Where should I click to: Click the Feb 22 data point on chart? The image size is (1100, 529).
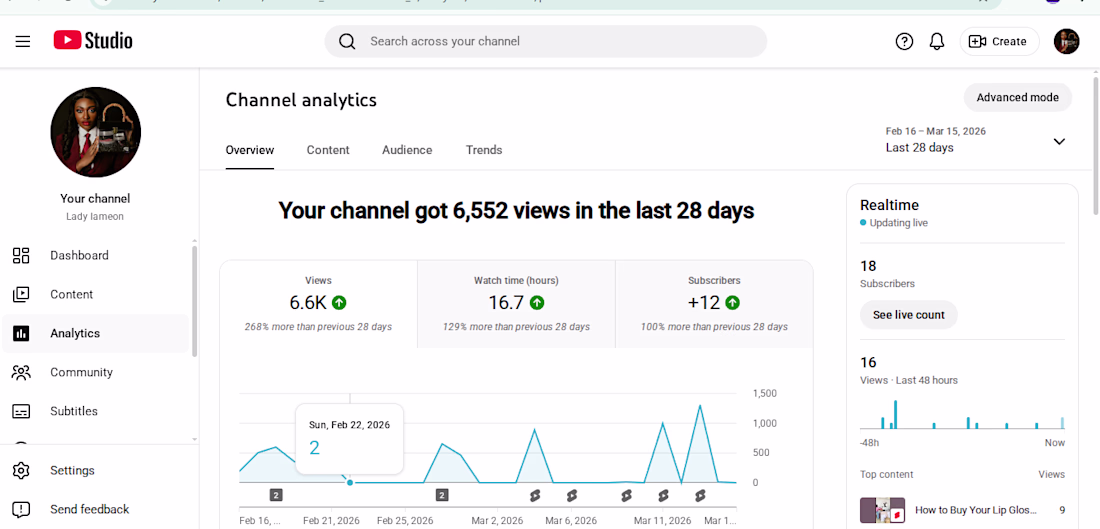350,483
